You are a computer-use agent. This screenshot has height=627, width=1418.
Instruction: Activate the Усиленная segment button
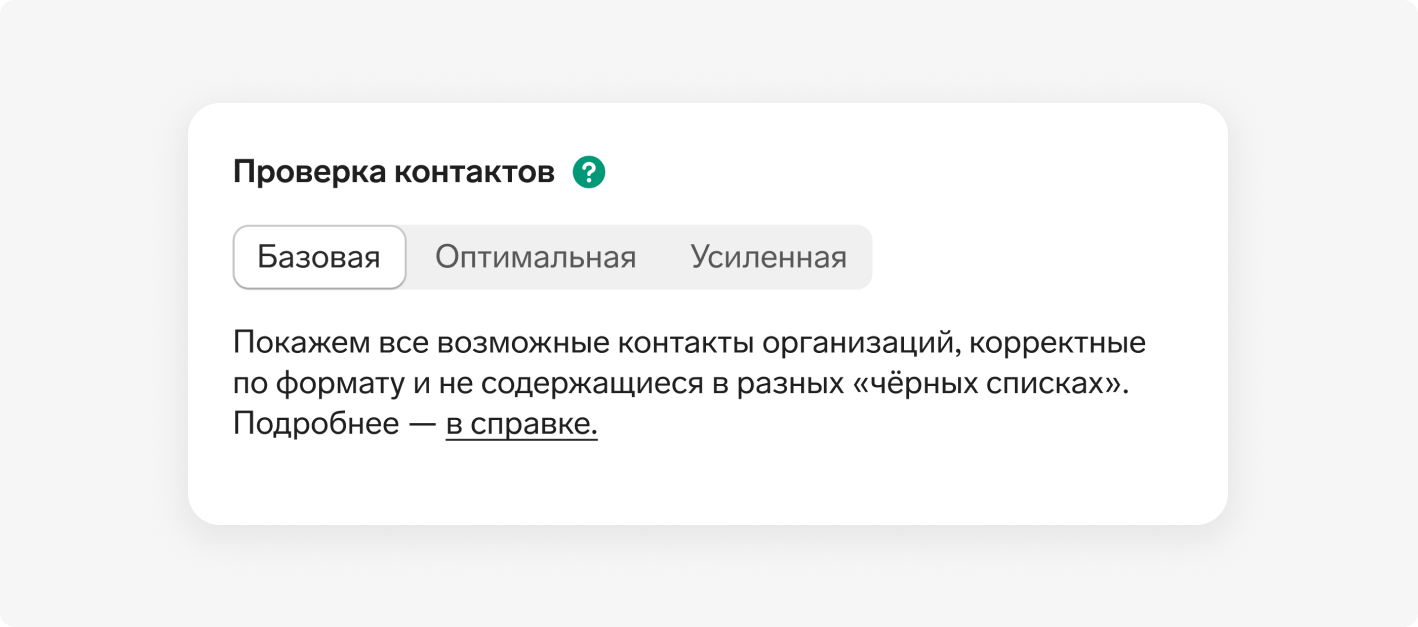coord(768,257)
